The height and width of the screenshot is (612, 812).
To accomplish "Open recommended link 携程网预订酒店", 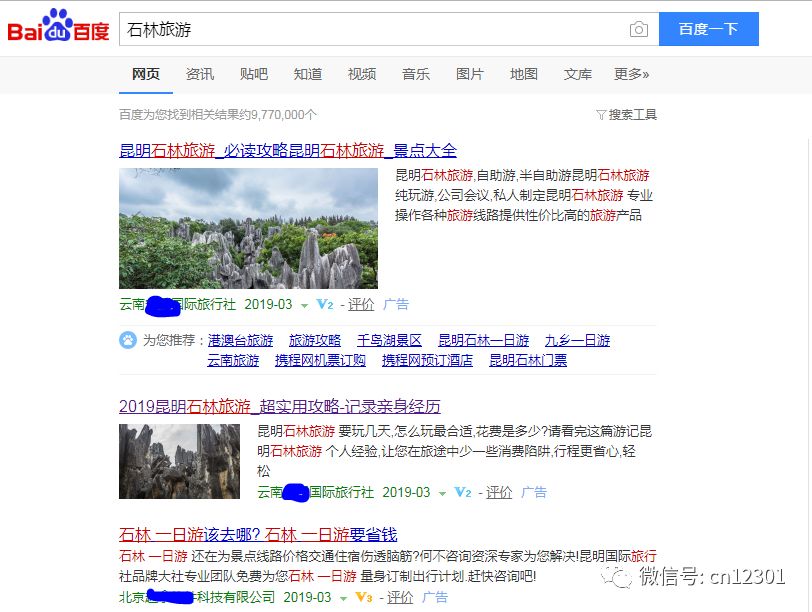I will click(428, 360).
